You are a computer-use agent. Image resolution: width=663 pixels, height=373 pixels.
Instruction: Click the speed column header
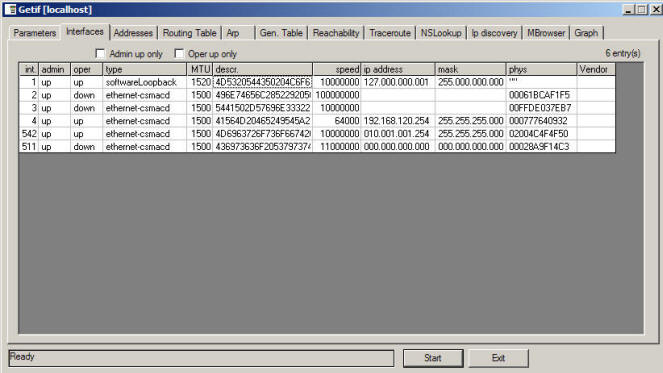337,69
